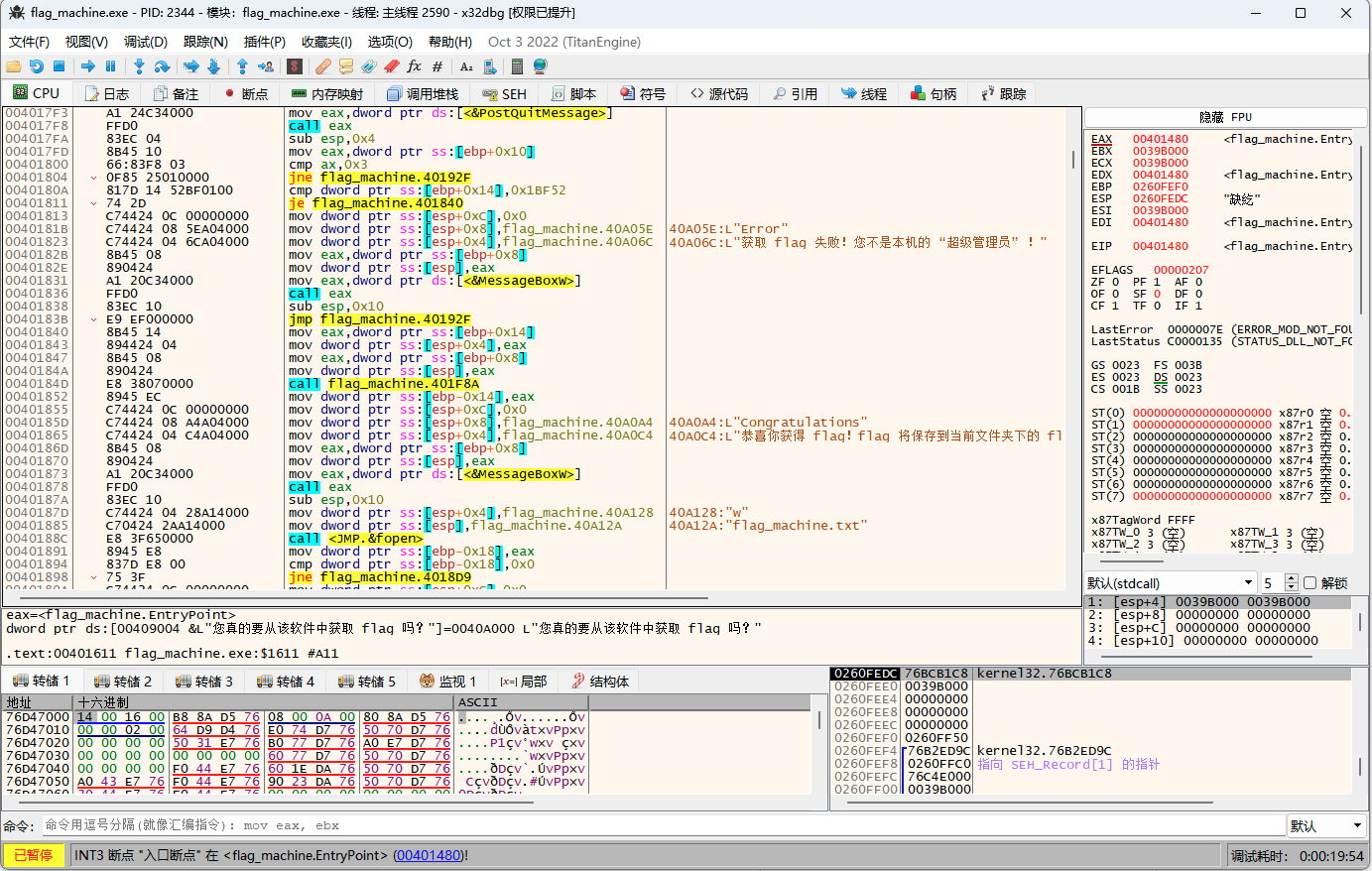Open the 调试(D) menu
Image resolution: width=1372 pixels, height=871 pixels.
145,42
